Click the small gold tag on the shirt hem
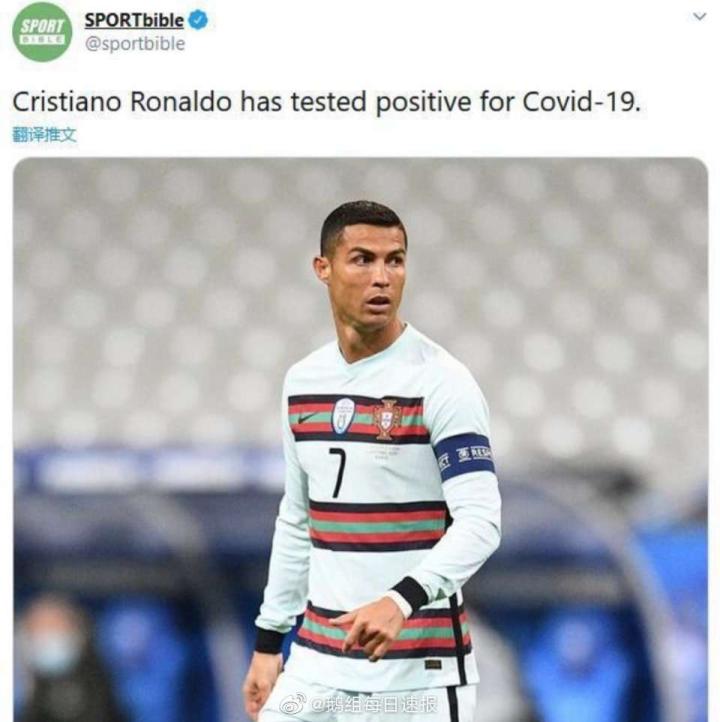Screen dimensions: 720x722 point(433,664)
